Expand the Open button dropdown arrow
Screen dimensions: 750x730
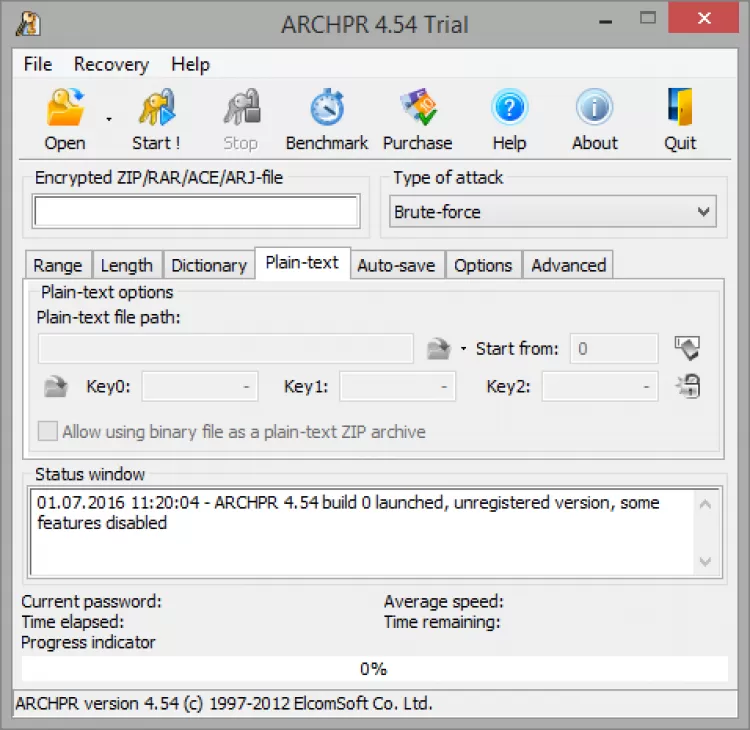tap(109, 119)
